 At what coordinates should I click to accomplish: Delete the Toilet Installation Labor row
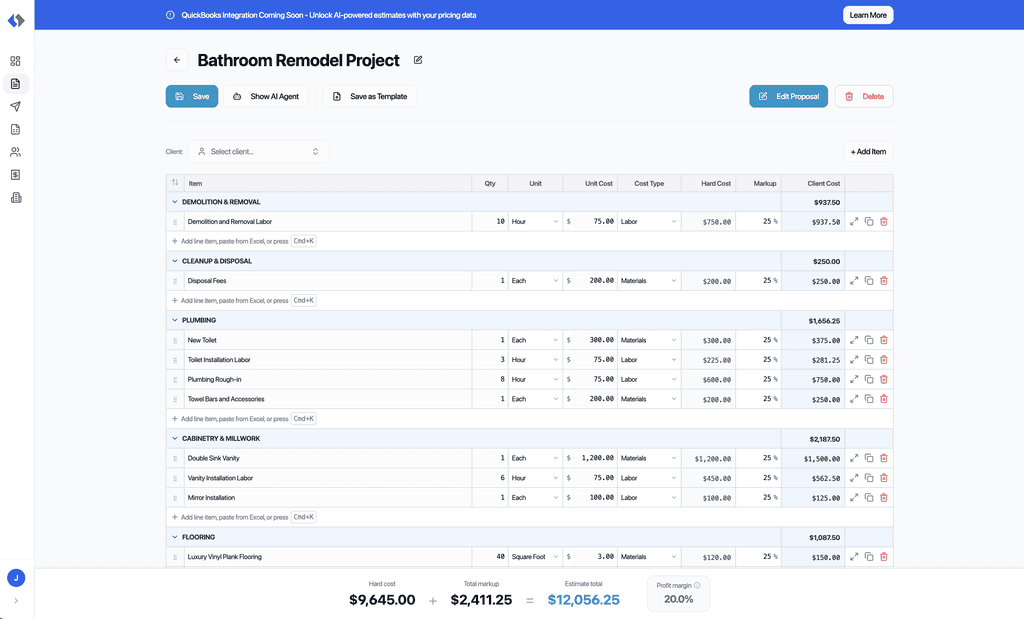(x=884, y=360)
